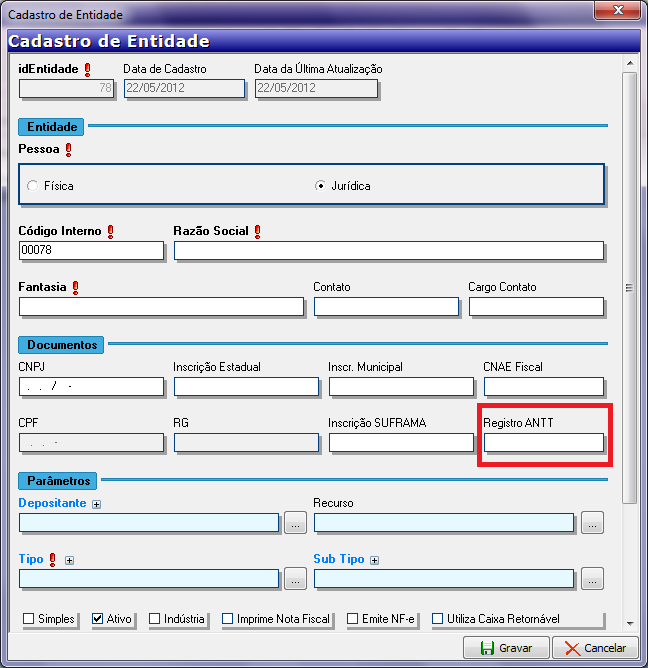Click the Tipo text field

[149, 579]
